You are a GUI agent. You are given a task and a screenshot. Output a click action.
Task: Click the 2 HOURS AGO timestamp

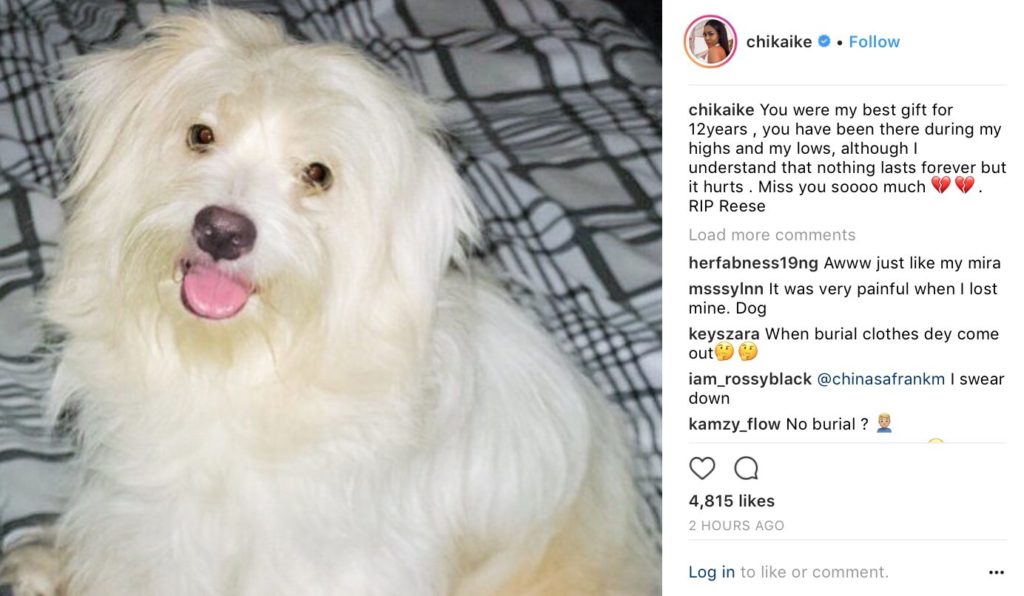pyautogui.click(x=736, y=525)
